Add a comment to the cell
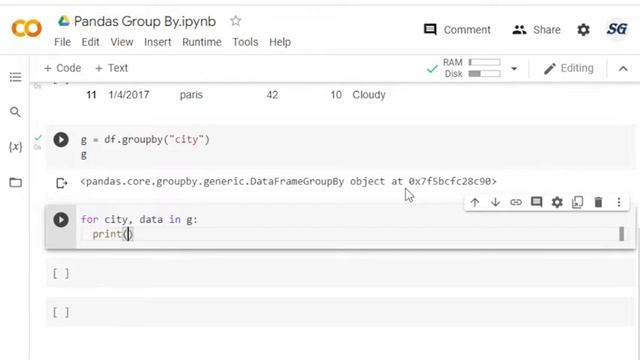 536,202
